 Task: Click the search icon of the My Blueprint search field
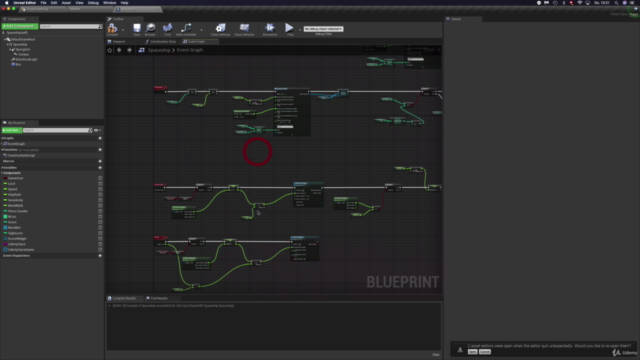[x=91, y=130]
